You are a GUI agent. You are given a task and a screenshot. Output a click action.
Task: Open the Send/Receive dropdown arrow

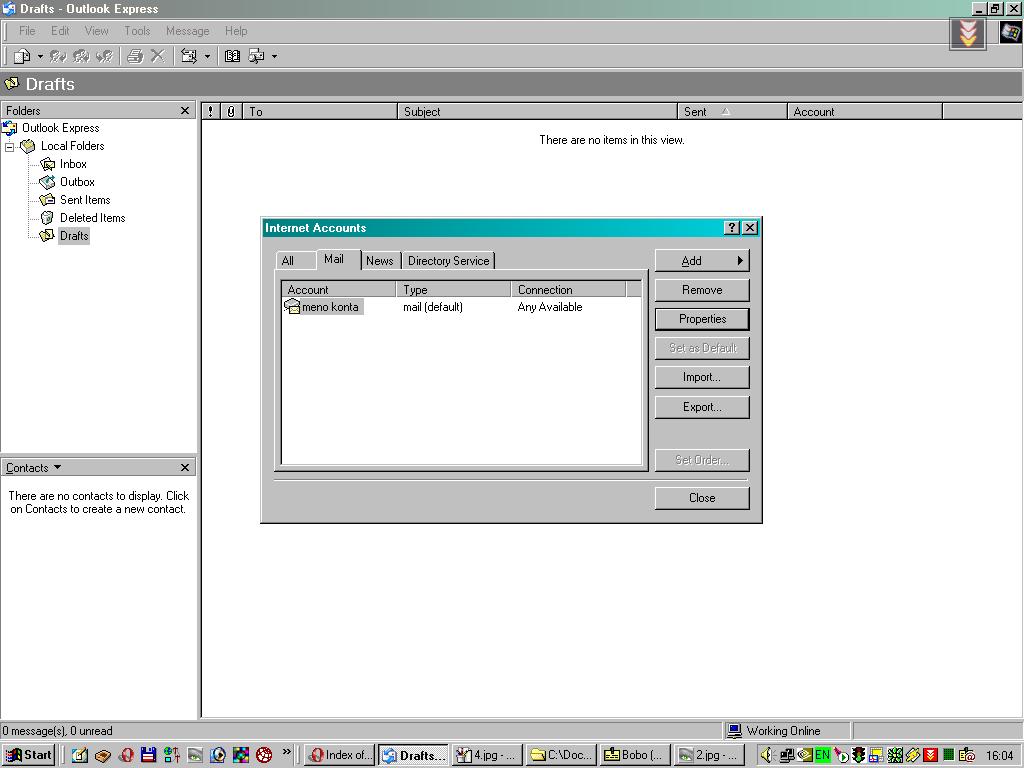tap(207, 56)
